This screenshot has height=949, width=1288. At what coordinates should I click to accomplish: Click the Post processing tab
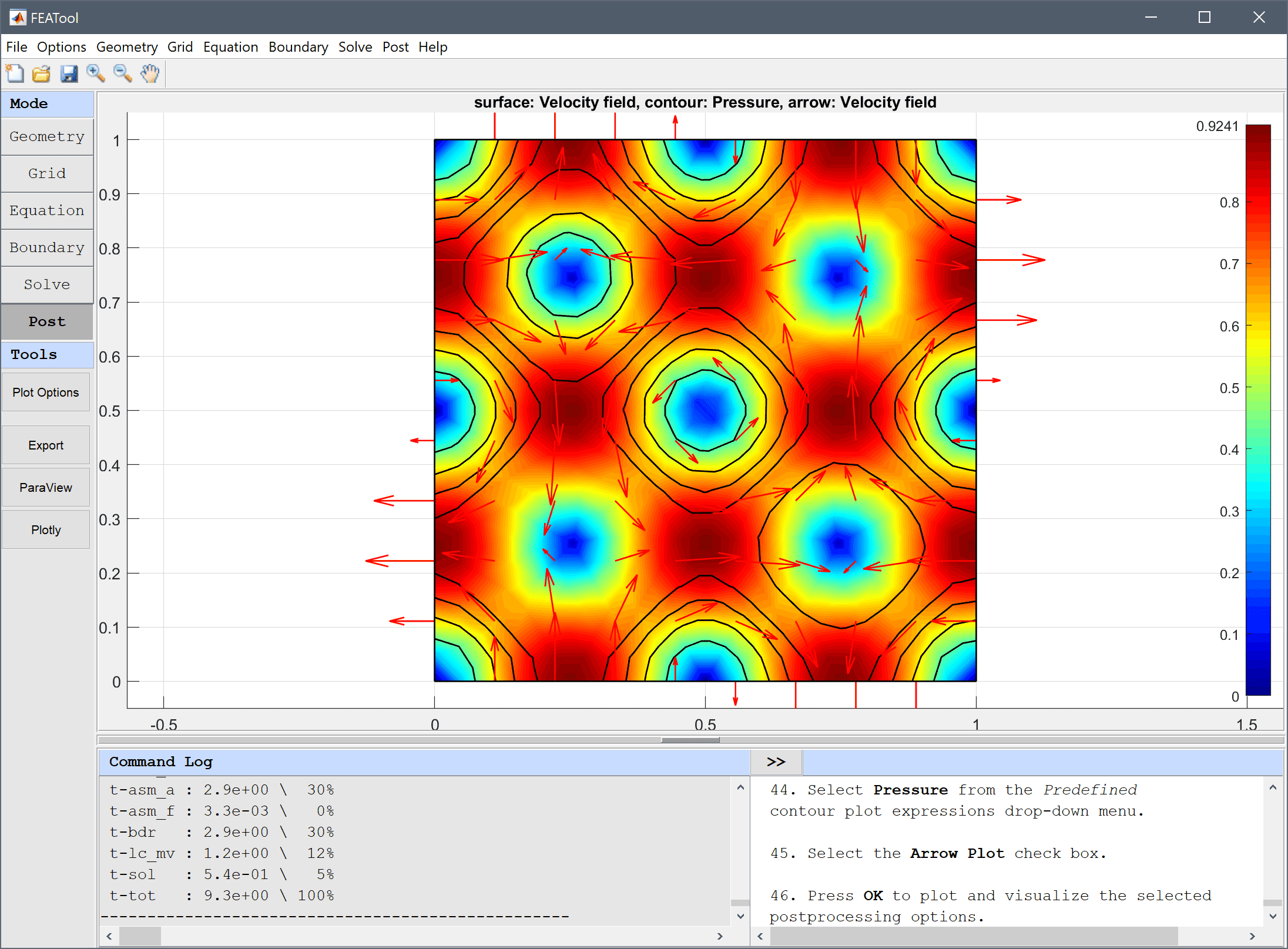47,321
